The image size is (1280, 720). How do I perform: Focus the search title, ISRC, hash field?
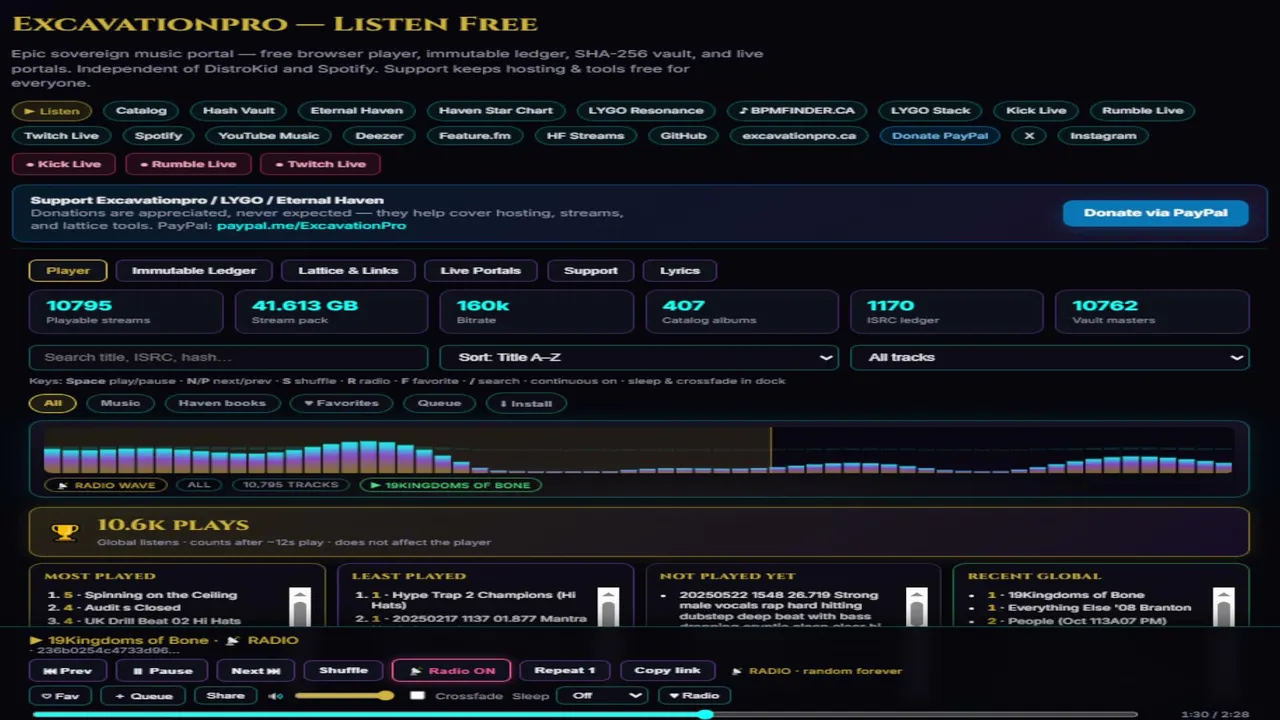(229, 358)
